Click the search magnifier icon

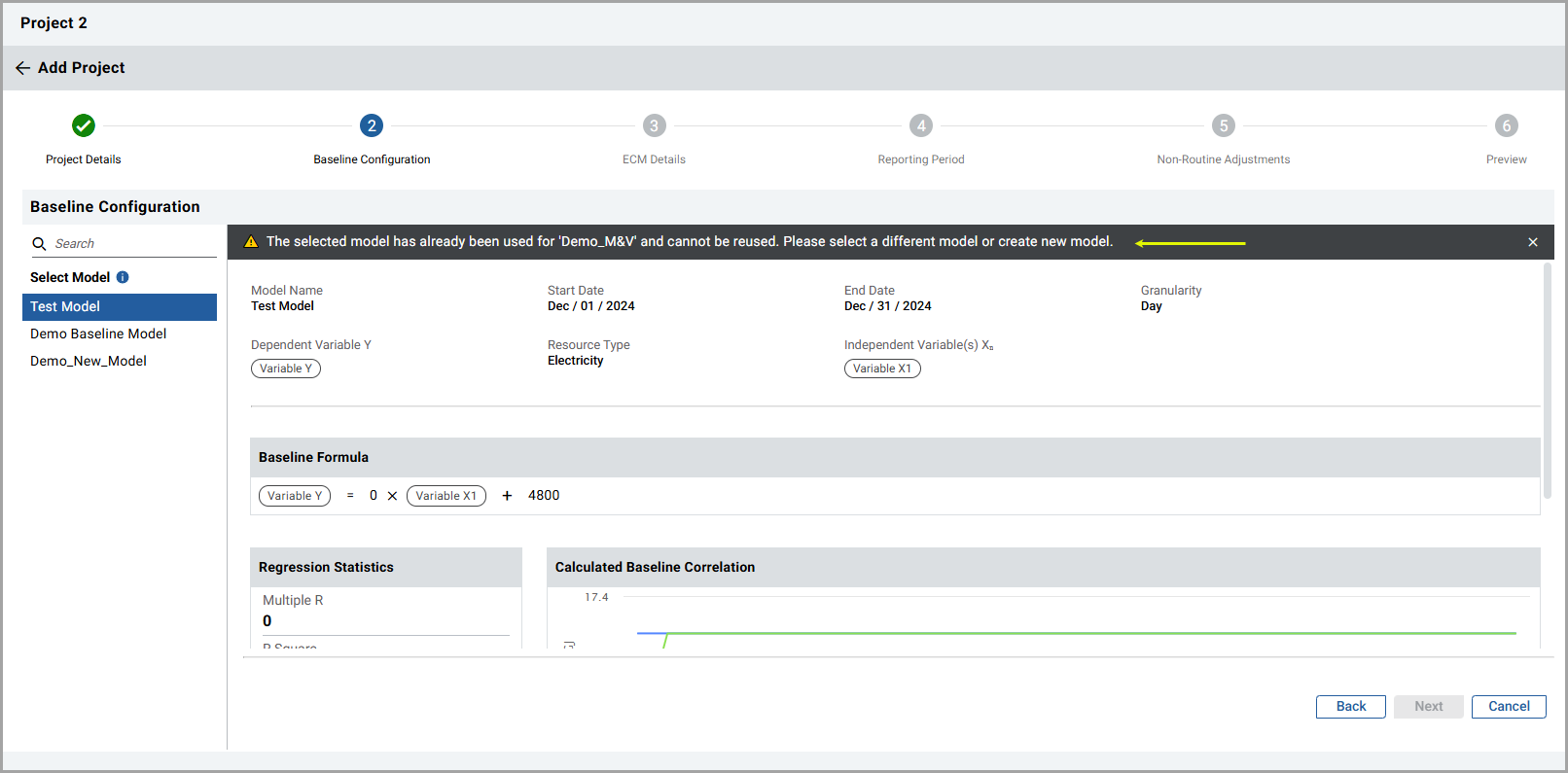(x=40, y=244)
